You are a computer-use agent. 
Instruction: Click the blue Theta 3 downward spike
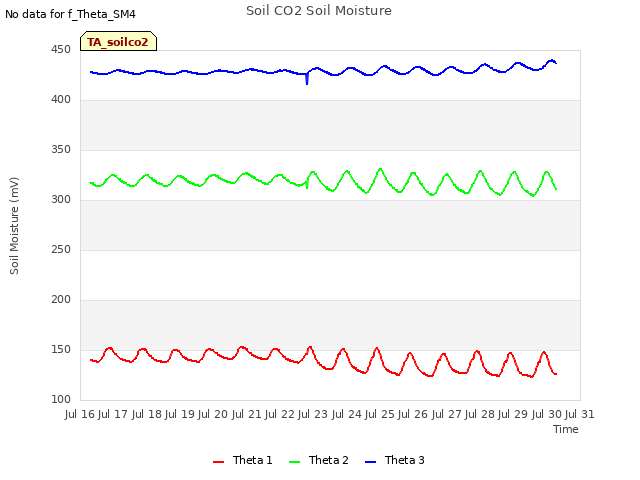(307, 80)
